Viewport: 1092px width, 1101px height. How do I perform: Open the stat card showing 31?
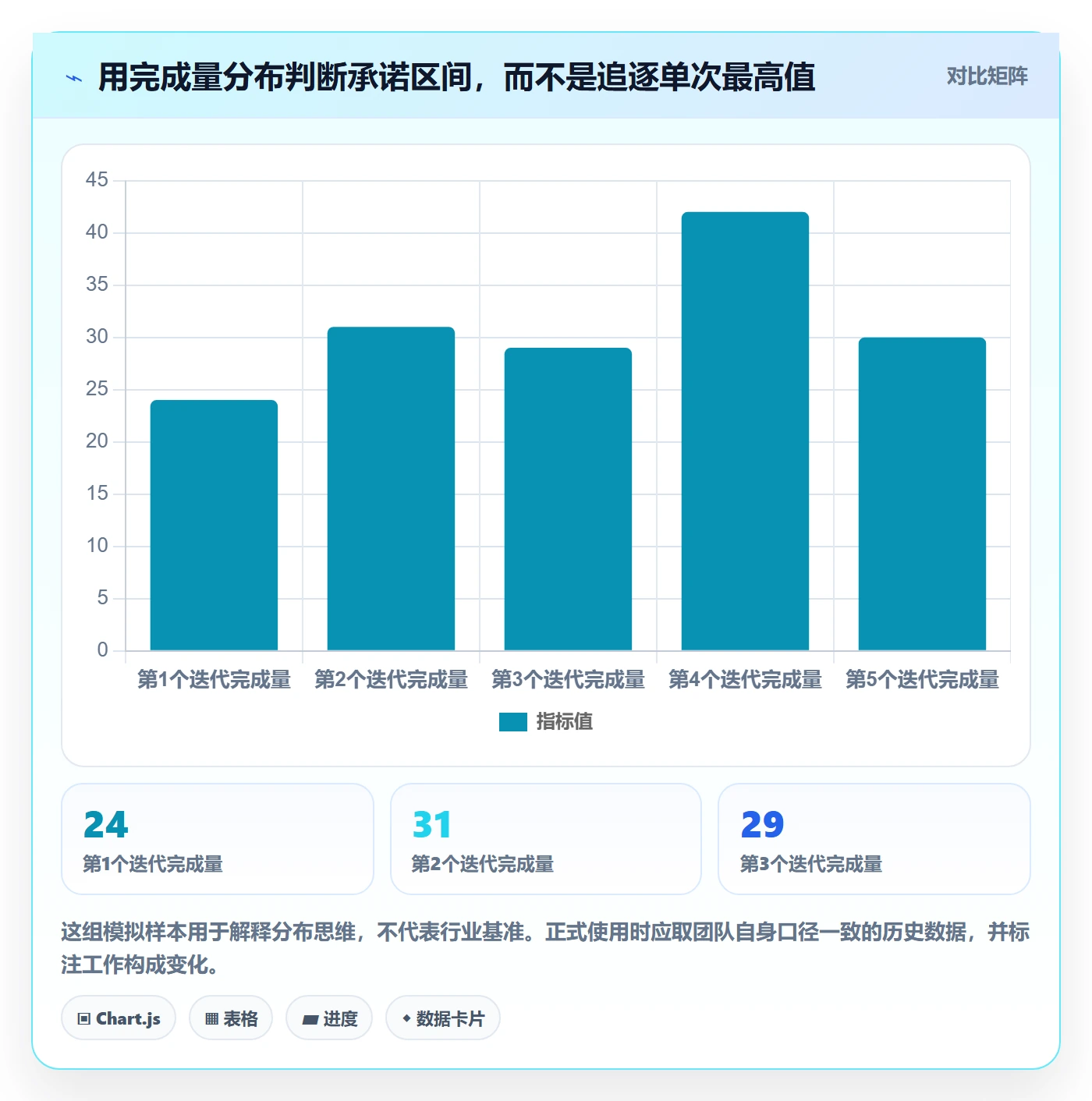[546, 839]
